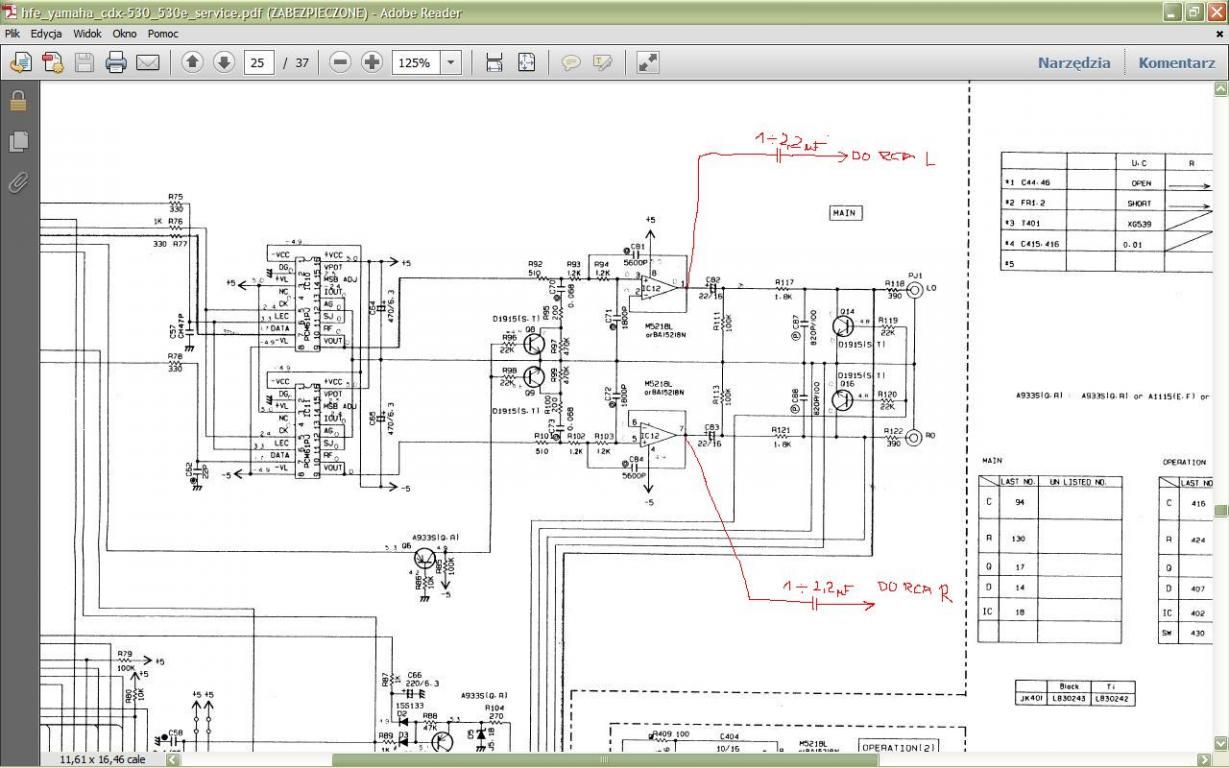This screenshot has width=1229, height=768.
Task: Open the attachments paperclip panel
Action: [x=18, y=183]
